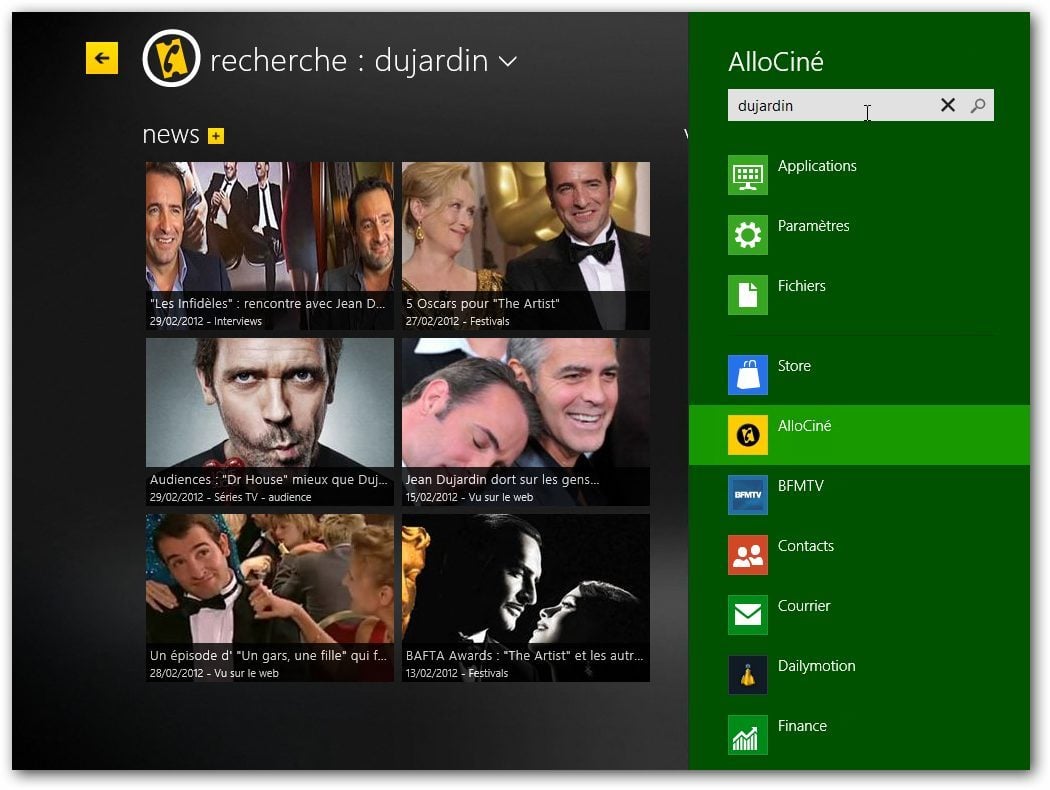This screenshot has width=1050, height=790.
Task: Open the Contacts app icon
Action: [x=747, y=555]
